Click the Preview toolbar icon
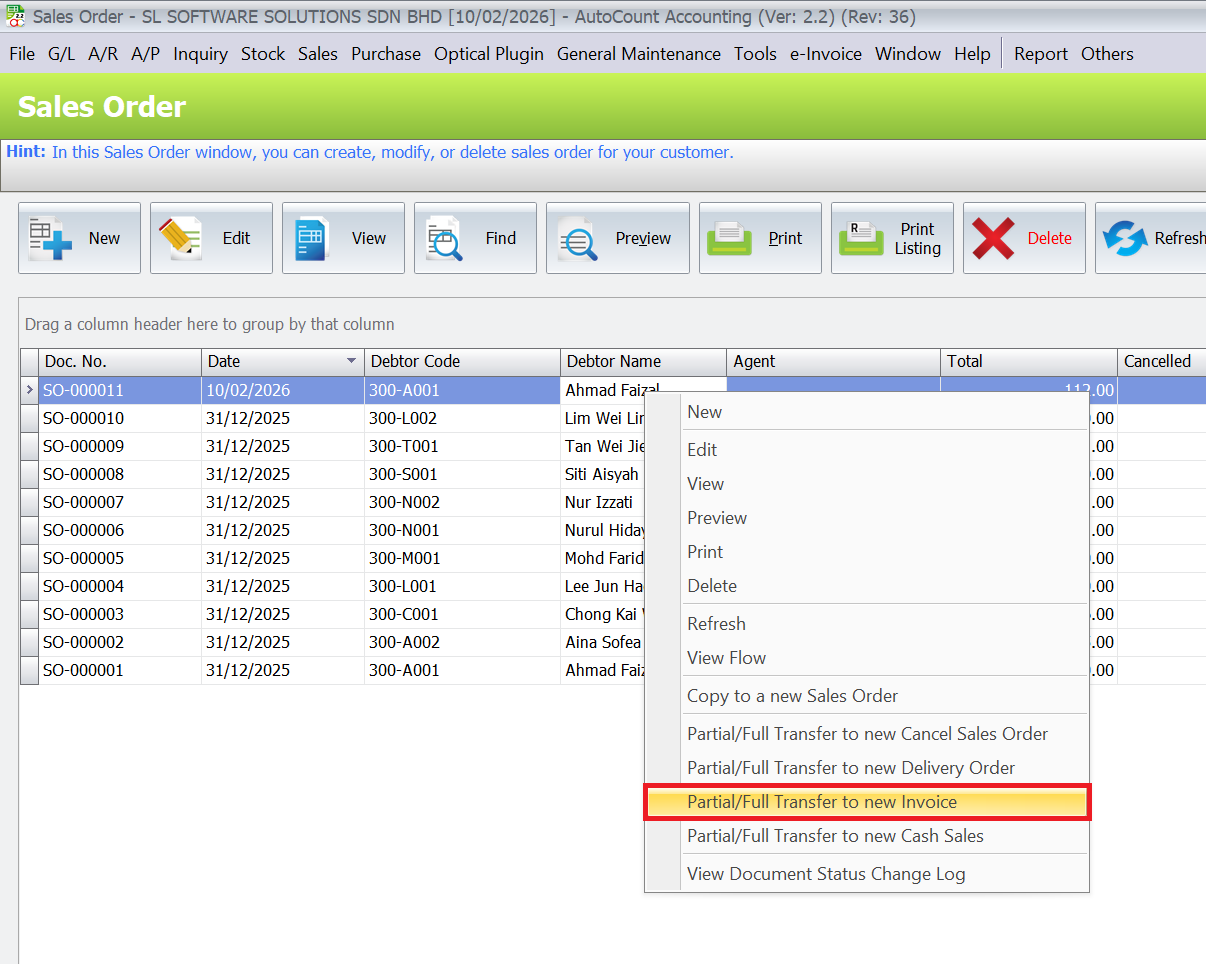This screenshot has width=1206, height=964. coord(578,238)
